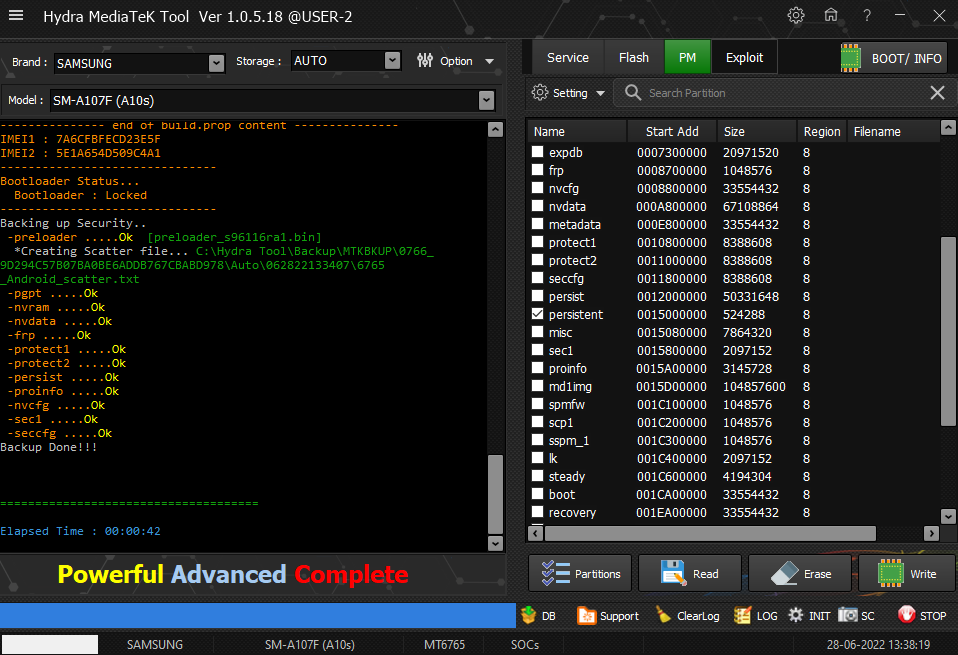Click partition list vertical scrollbar thumb
The height and width of the screenshot is (655, 958).
point(948,331)
